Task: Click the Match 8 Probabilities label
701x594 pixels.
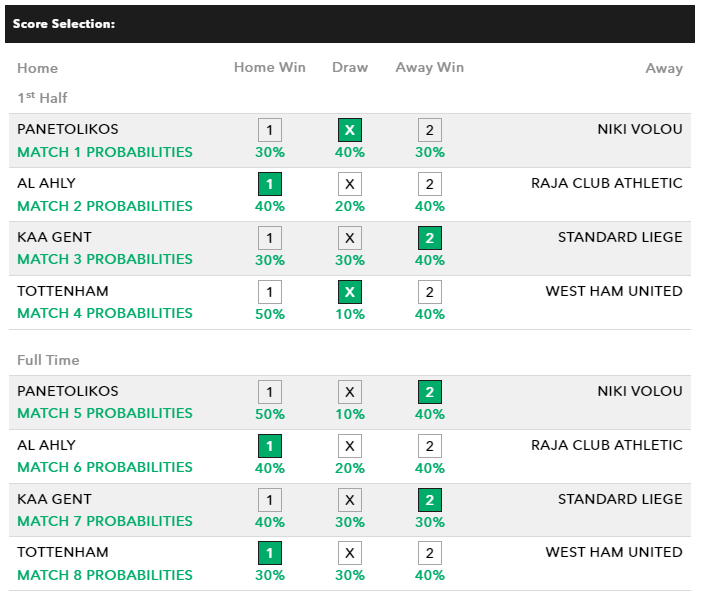Action: tap(105, 575)
